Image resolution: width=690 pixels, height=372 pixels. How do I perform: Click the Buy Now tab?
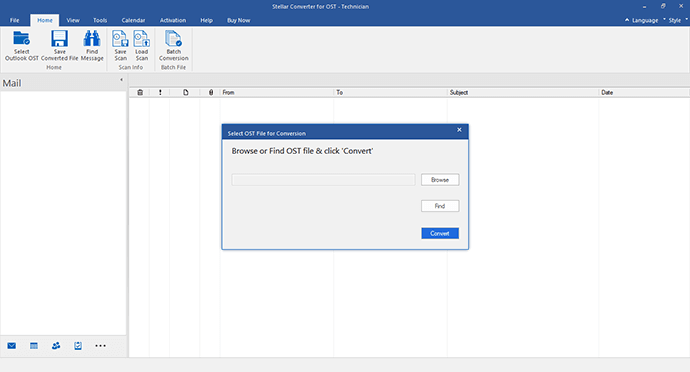click(x=239, y=20)
